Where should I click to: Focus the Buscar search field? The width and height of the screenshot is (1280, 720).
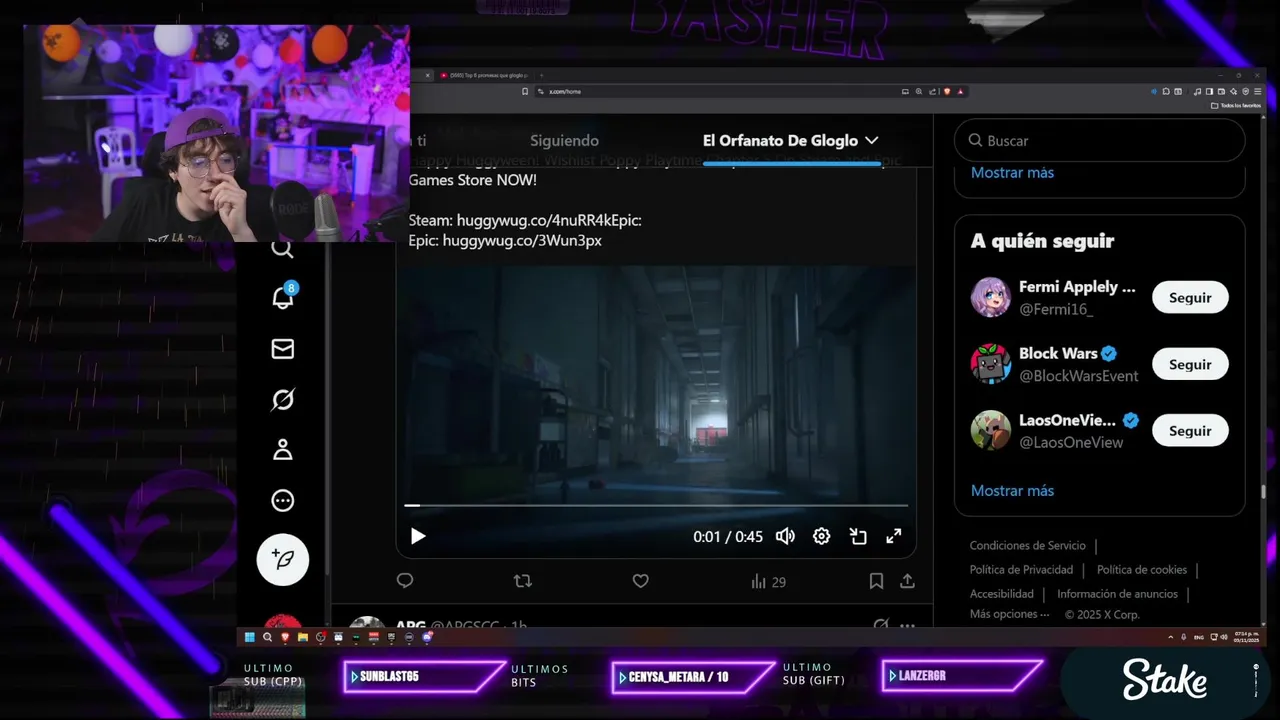1099,141
